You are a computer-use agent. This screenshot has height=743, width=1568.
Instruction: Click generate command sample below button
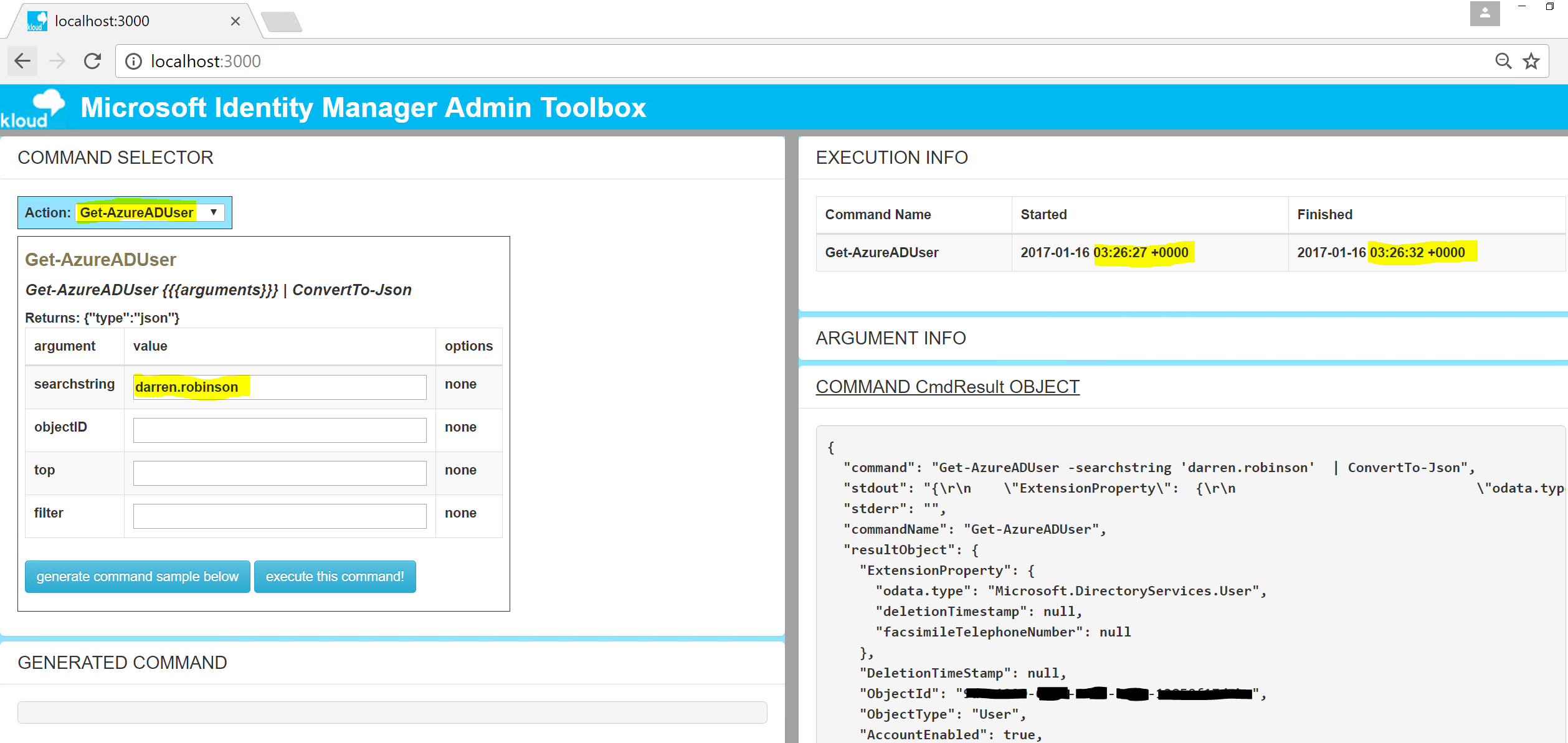click(137, 577)
